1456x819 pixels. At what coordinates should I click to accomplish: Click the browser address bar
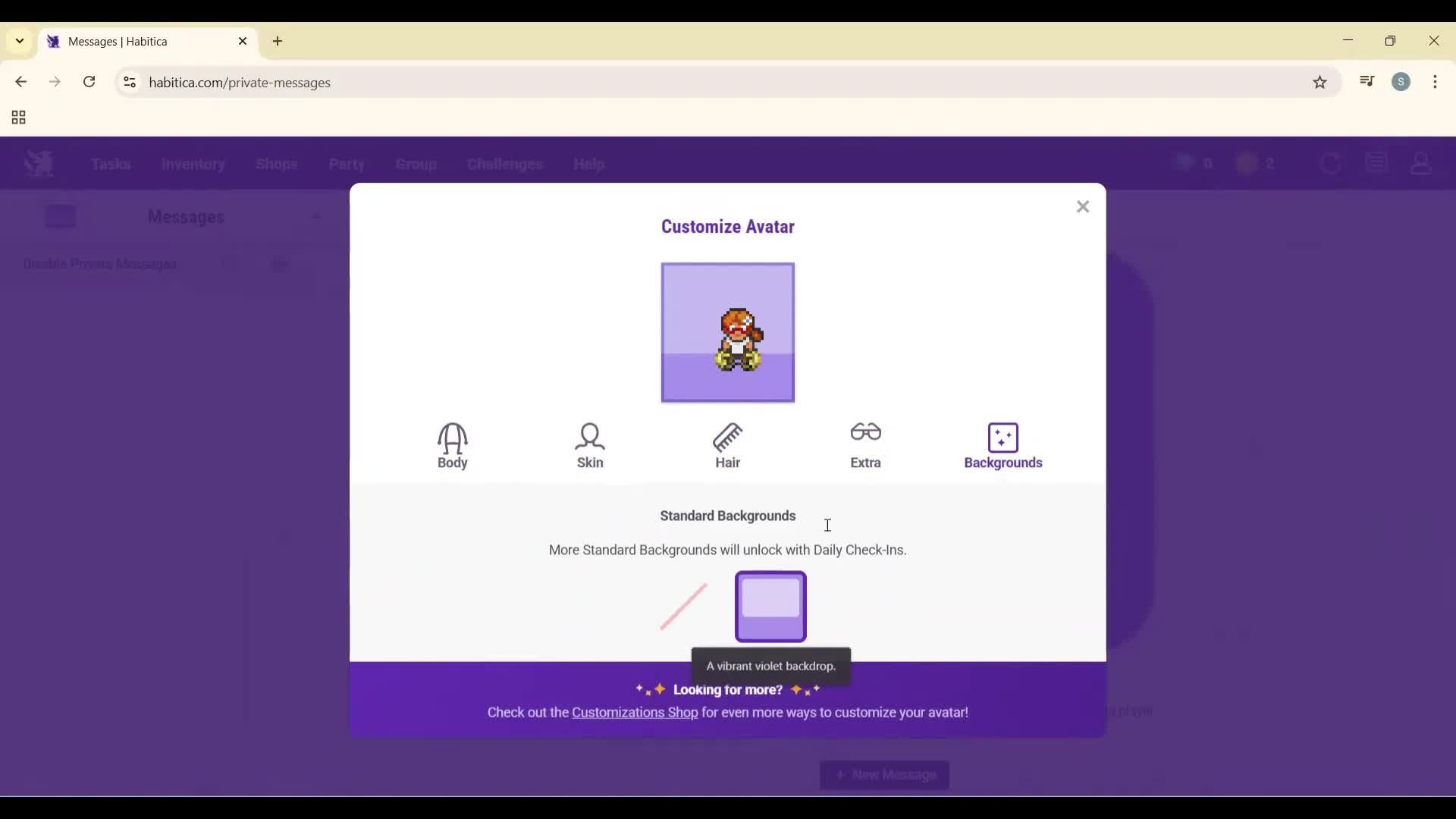click(531, 82)
